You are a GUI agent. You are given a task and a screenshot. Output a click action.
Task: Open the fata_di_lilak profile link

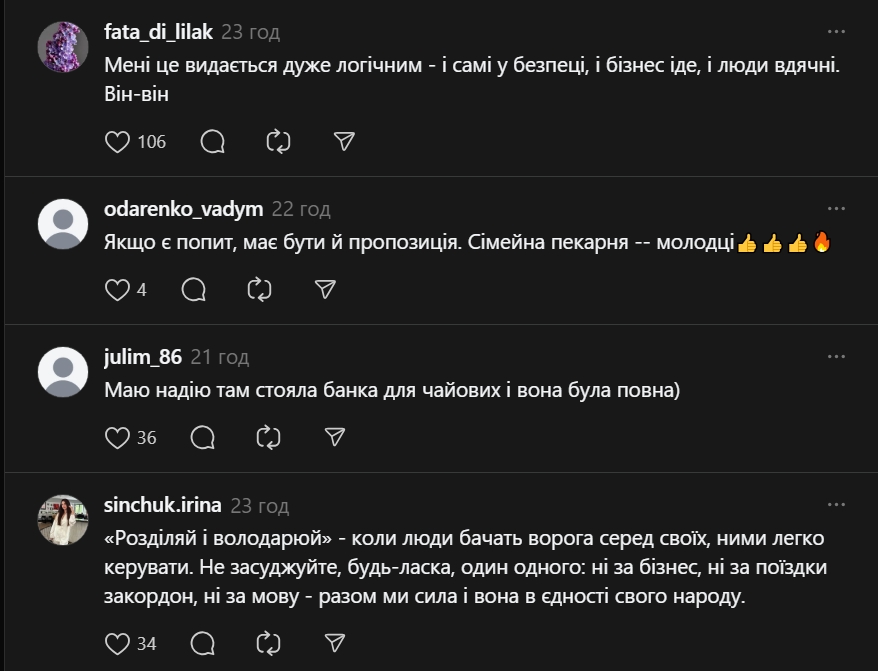158,32
